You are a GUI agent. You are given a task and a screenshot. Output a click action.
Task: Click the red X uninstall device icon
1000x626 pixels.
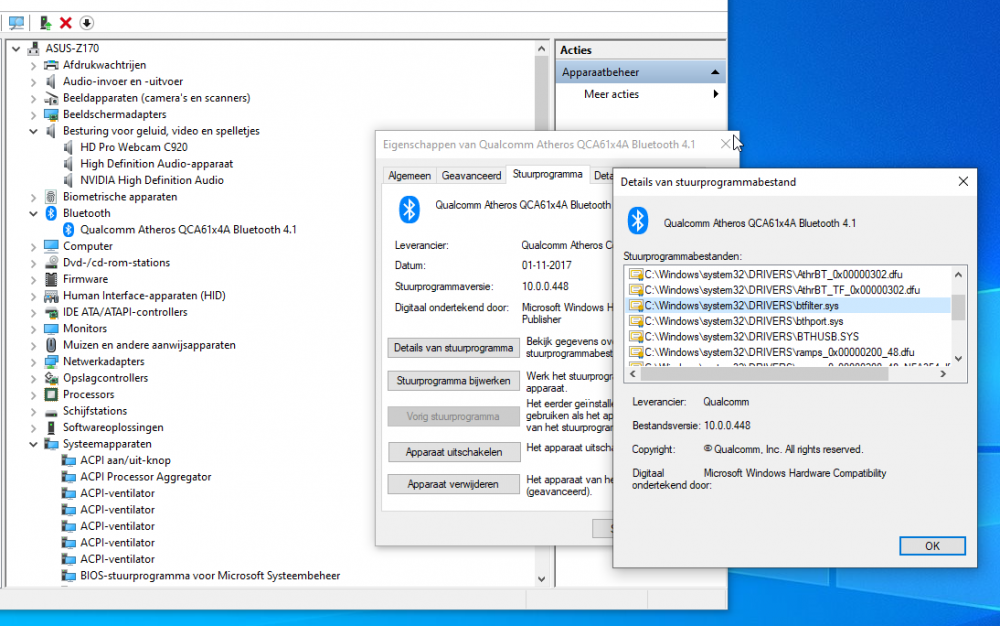66,22
